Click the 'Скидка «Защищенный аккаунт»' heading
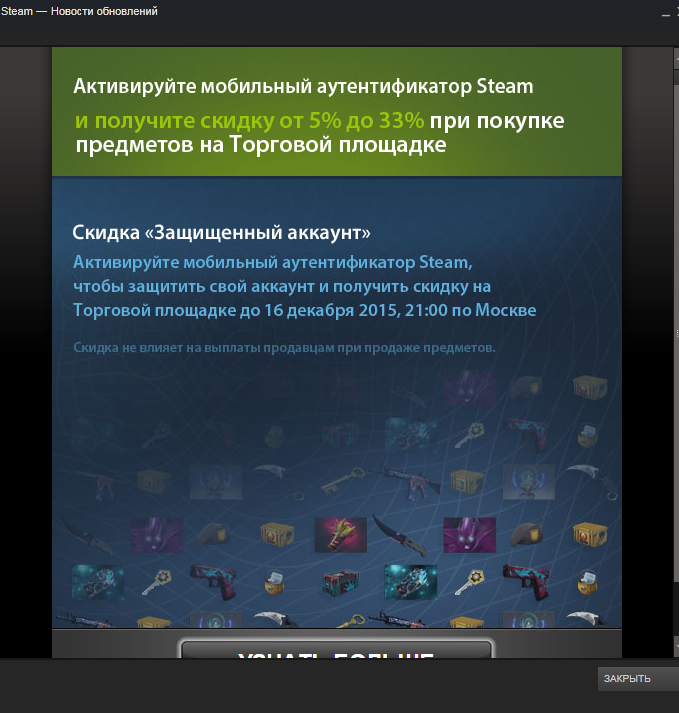 click(x=221, y=232)
